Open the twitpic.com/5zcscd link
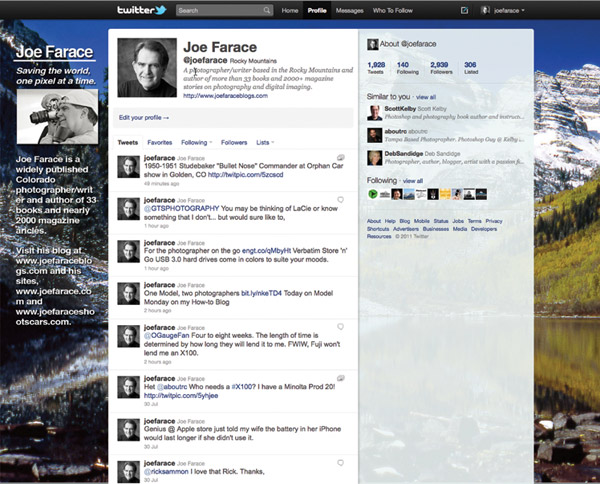 coord(245,174)
